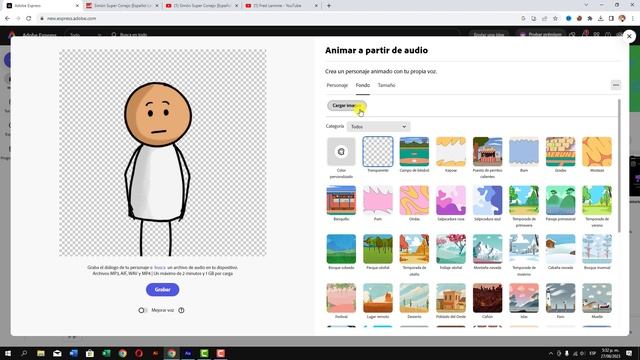This screenshot has height=360, width=640.
Task: Select the Ondas background
Action: click(414, 200)
